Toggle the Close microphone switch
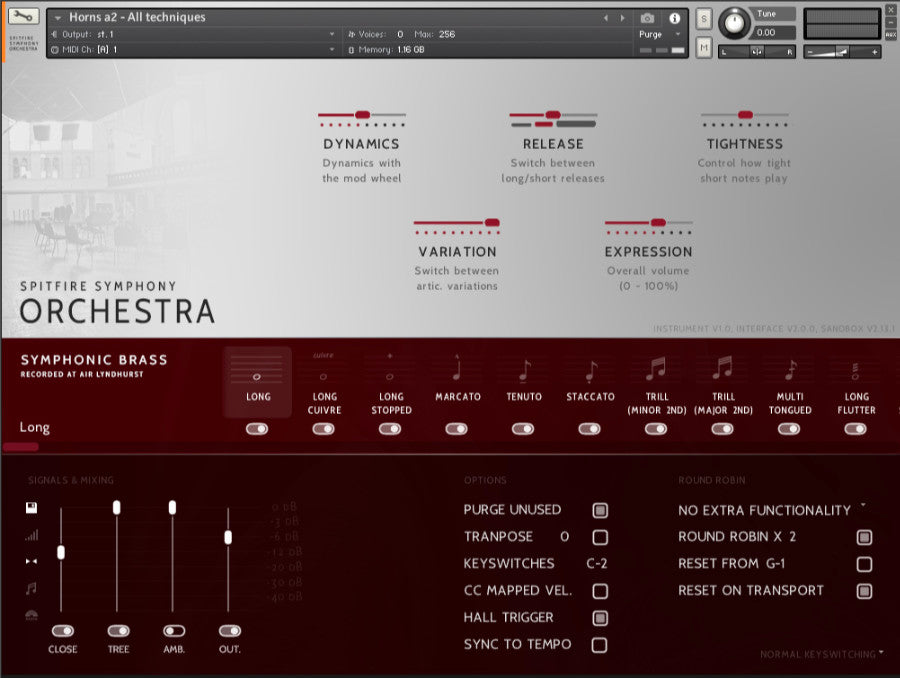The height and width of the screenshot is (678, 900). coord(63,631)
